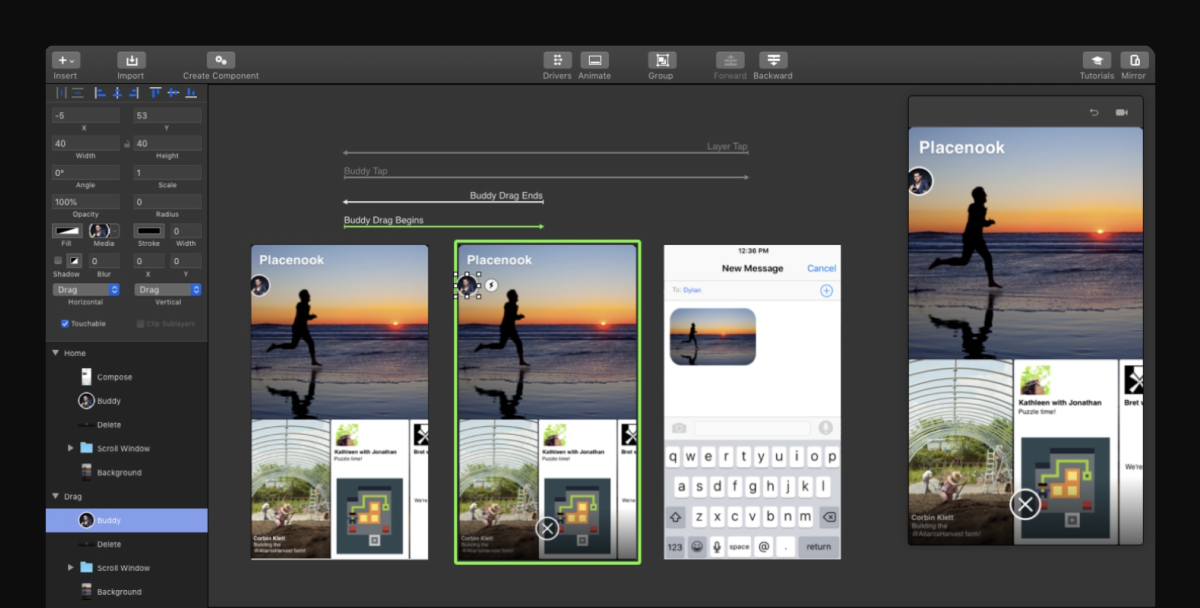Open the Vertical Drag dropdown
1200x608 pixels.
click(168, 290)
